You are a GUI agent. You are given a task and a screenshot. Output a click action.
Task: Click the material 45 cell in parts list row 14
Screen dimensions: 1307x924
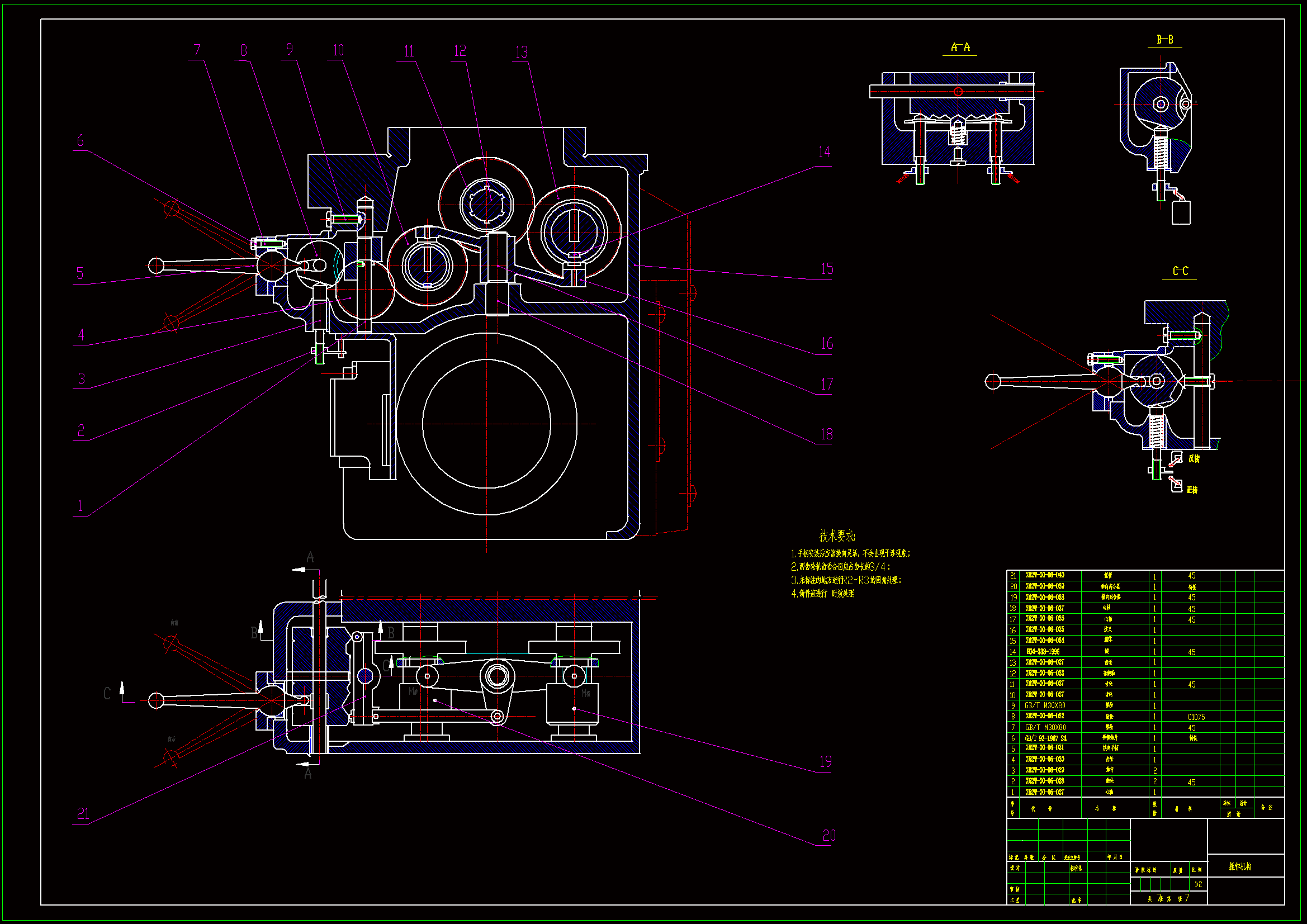pyautogui.click(x=1191, y=652)
